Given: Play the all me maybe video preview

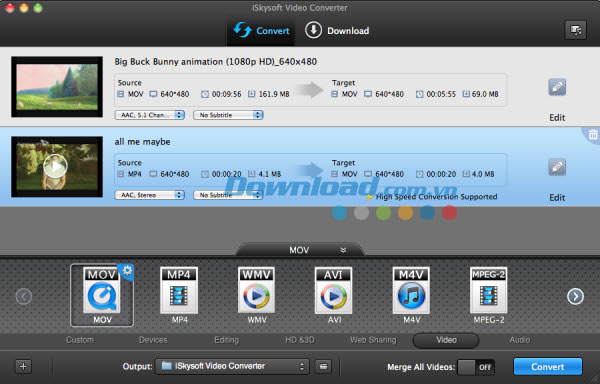Looking at the screenshot, I should click(55, 166).
